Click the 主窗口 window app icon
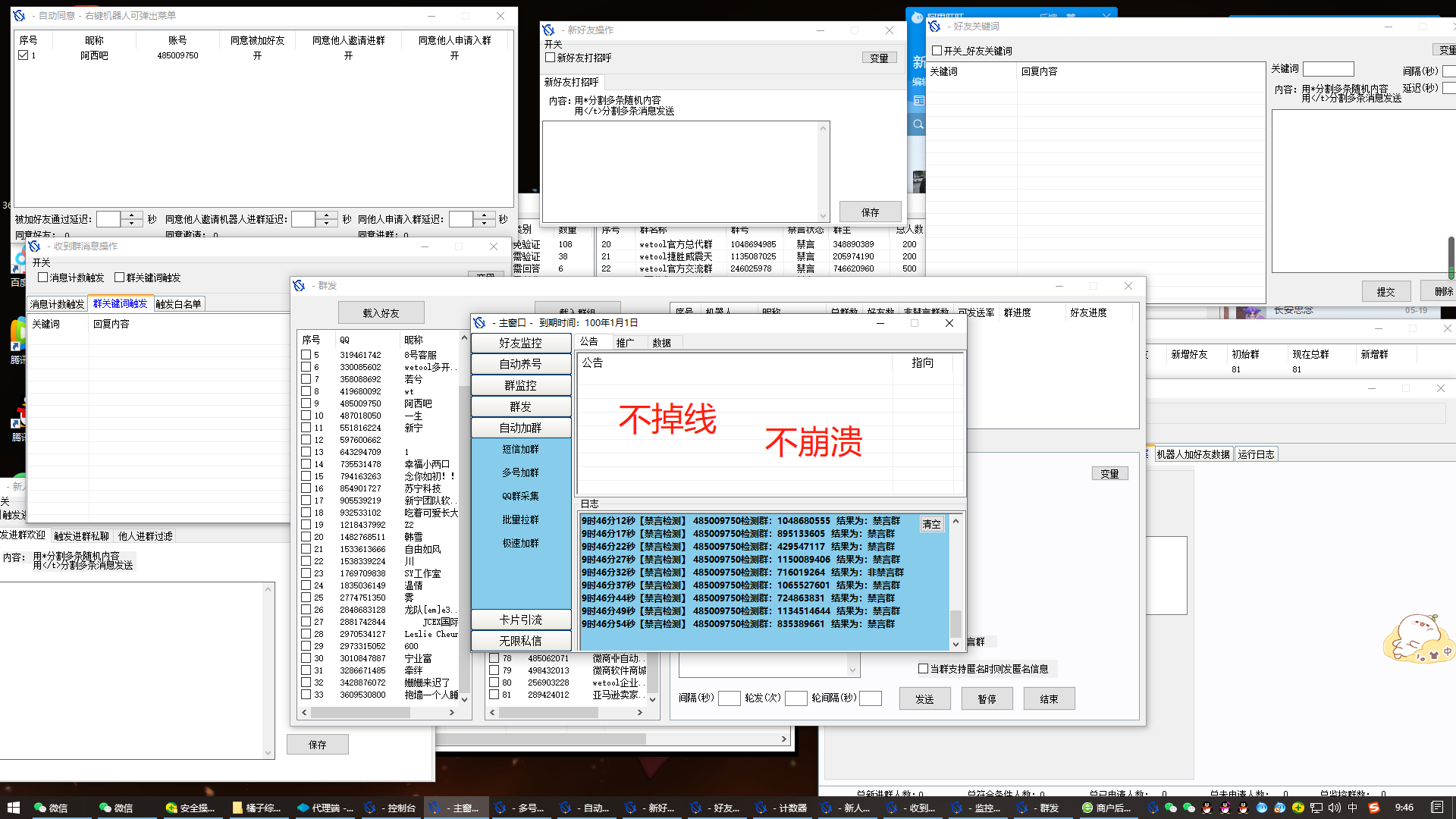Viewport: 1456px width, 819px height. click(479, 323)
